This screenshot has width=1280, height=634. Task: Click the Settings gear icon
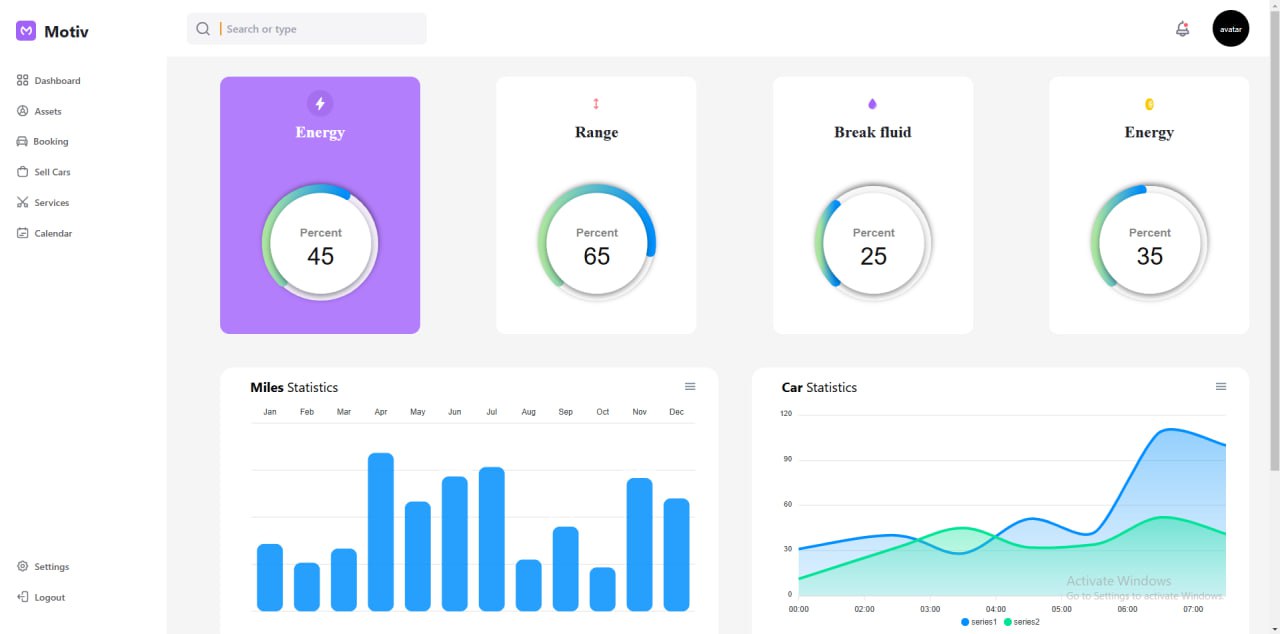coord(23,566)
